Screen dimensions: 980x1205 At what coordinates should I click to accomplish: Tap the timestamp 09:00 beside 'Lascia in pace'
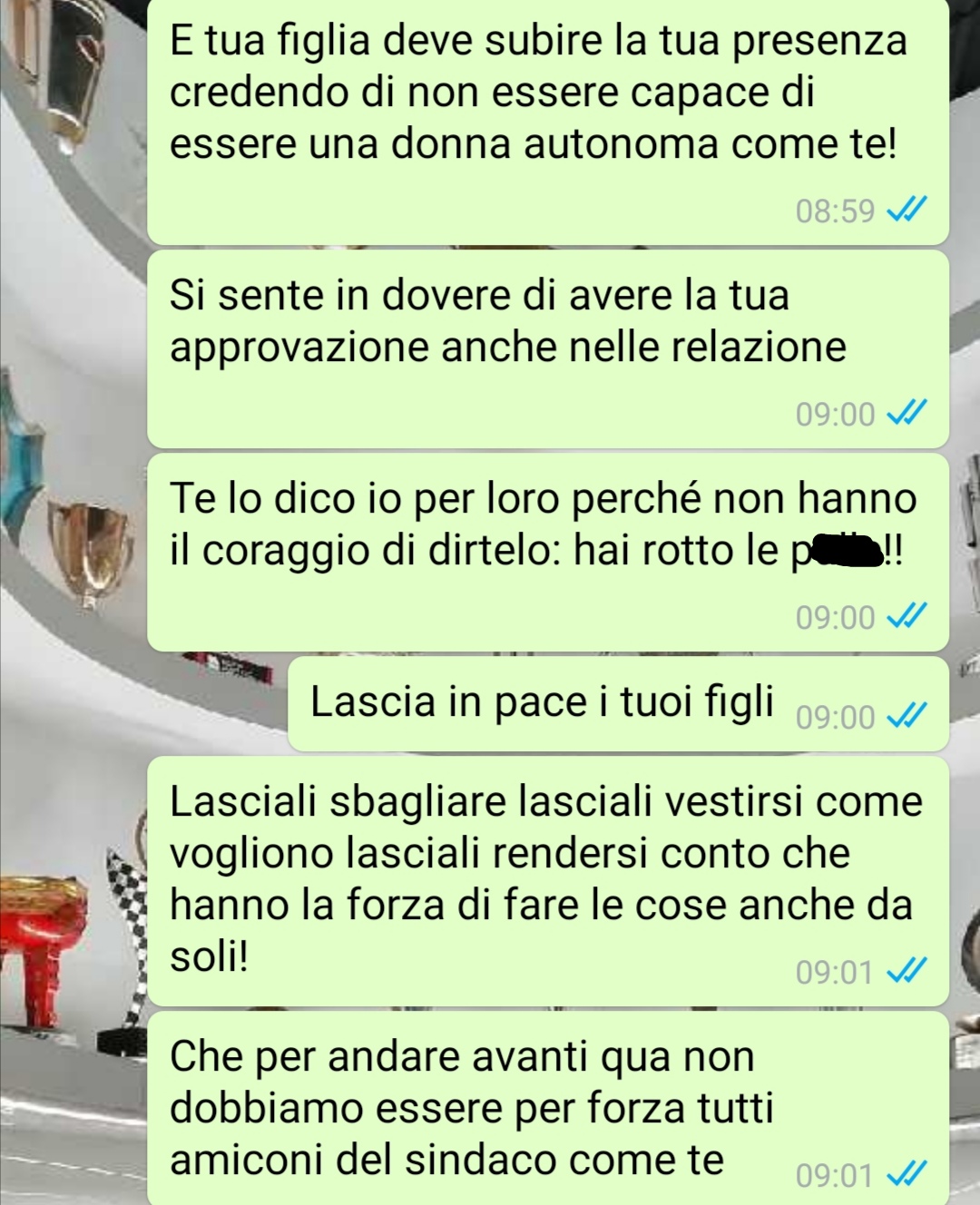[x=835, y=717]
